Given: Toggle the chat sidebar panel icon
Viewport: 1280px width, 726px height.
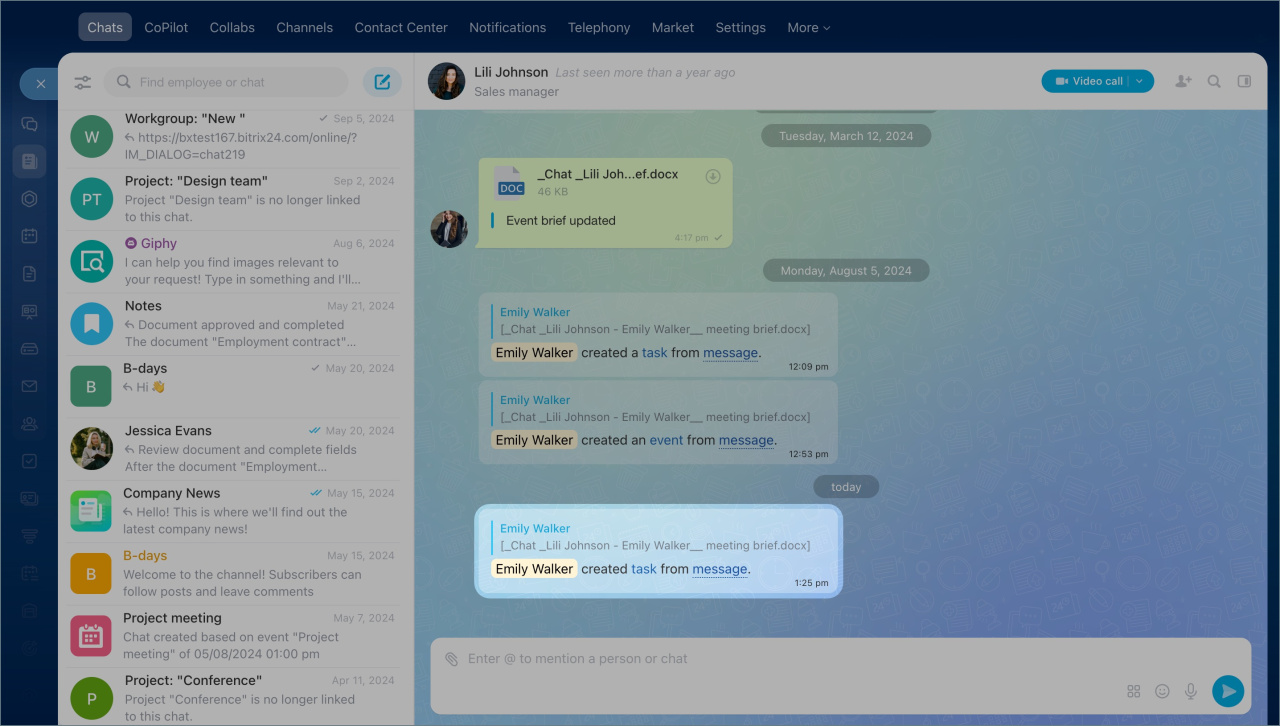Looking at the screenshot, I should [x=1244, y=81].
